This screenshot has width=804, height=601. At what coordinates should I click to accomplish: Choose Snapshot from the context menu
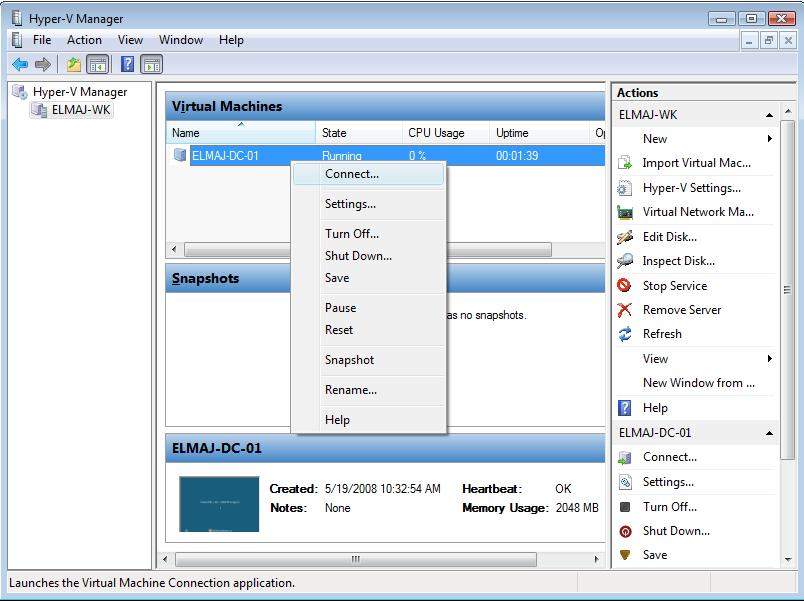369,360
